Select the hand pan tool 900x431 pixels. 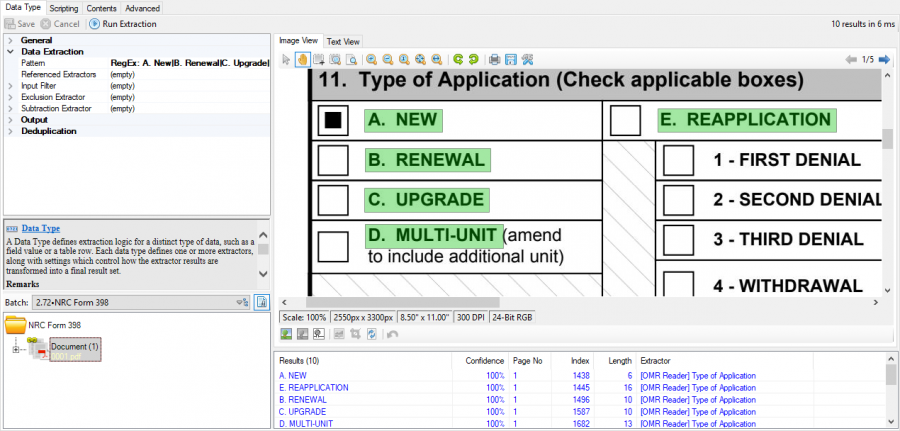click(x=302, y=60)
